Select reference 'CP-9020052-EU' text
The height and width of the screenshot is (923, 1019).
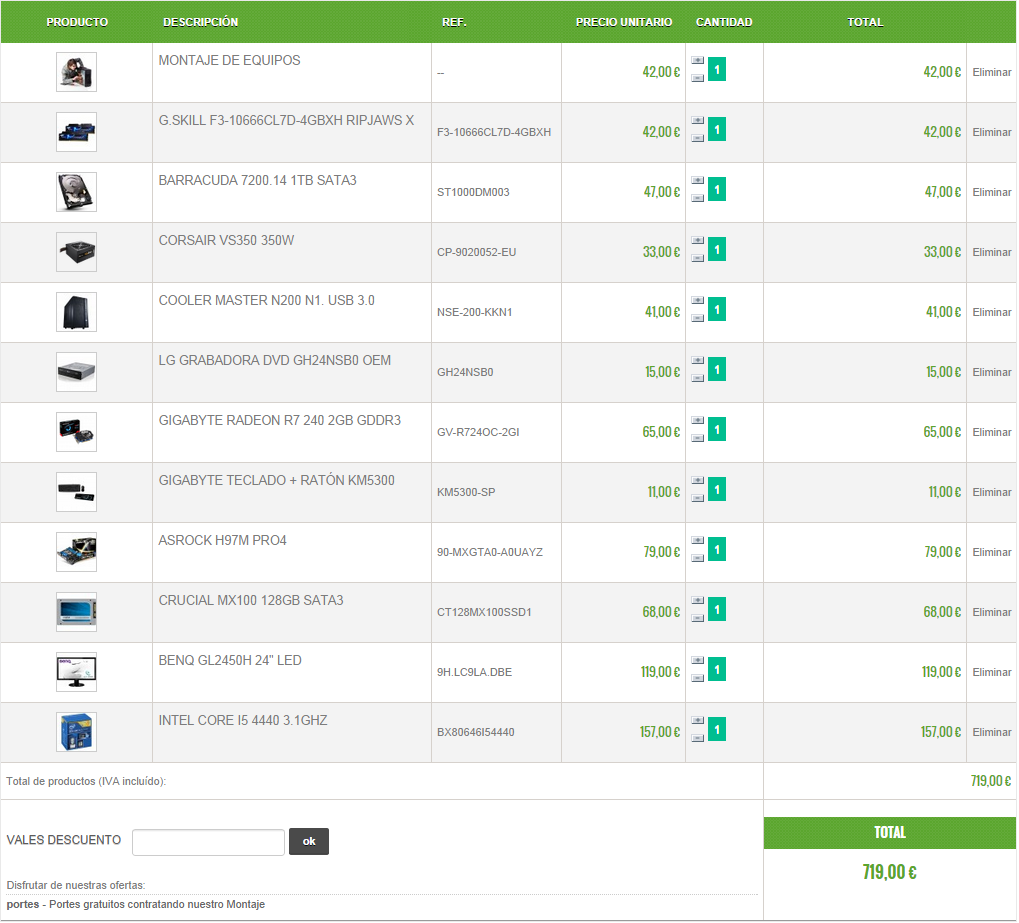pyautogui.click(x=476, y=252)
